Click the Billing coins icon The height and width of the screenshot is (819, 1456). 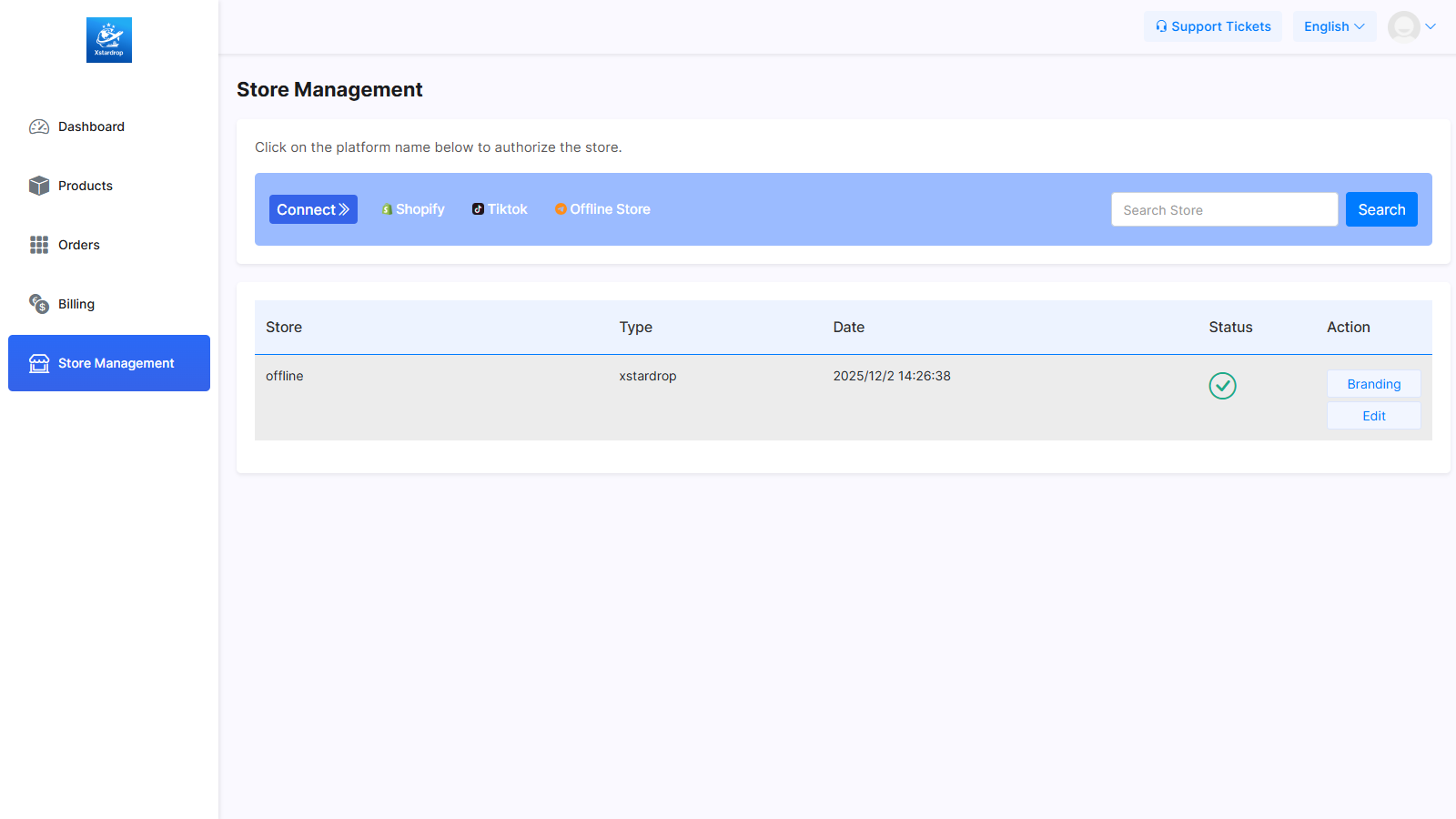(x=39, y=304)
